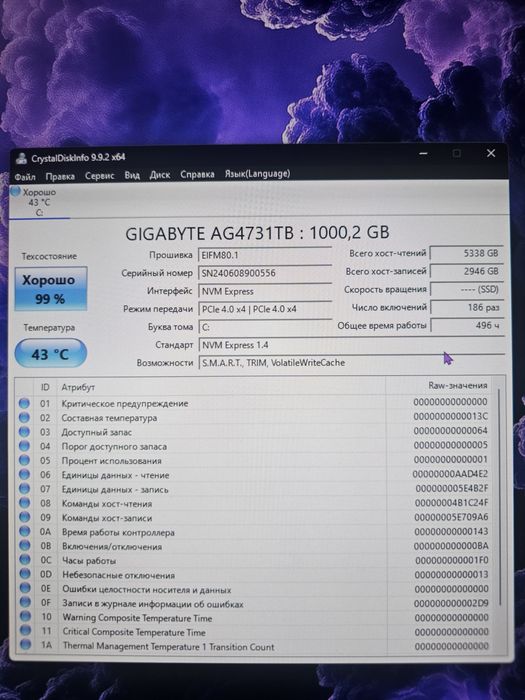This screenshot has height=700, width=525.
Task: Open the Сервис menu
Action: (x=100, y=176)
